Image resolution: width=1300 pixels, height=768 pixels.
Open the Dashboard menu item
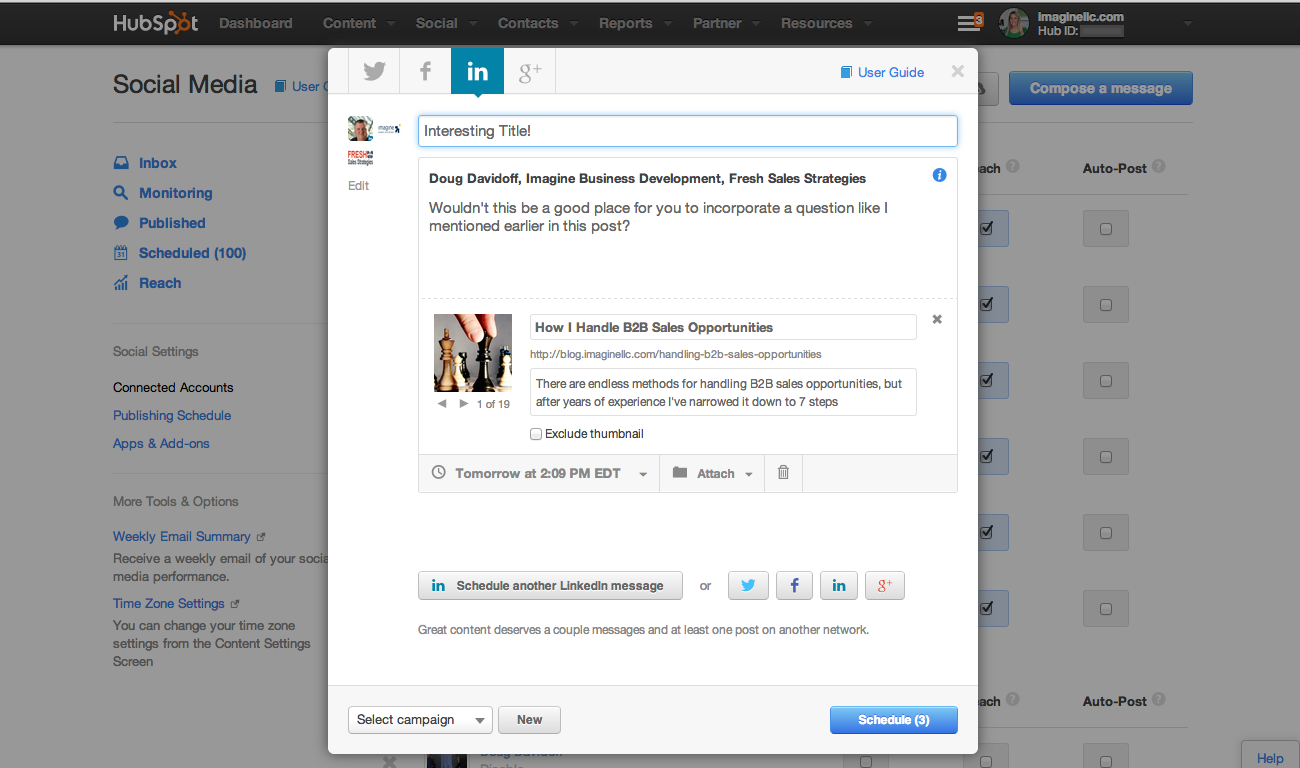256,23
